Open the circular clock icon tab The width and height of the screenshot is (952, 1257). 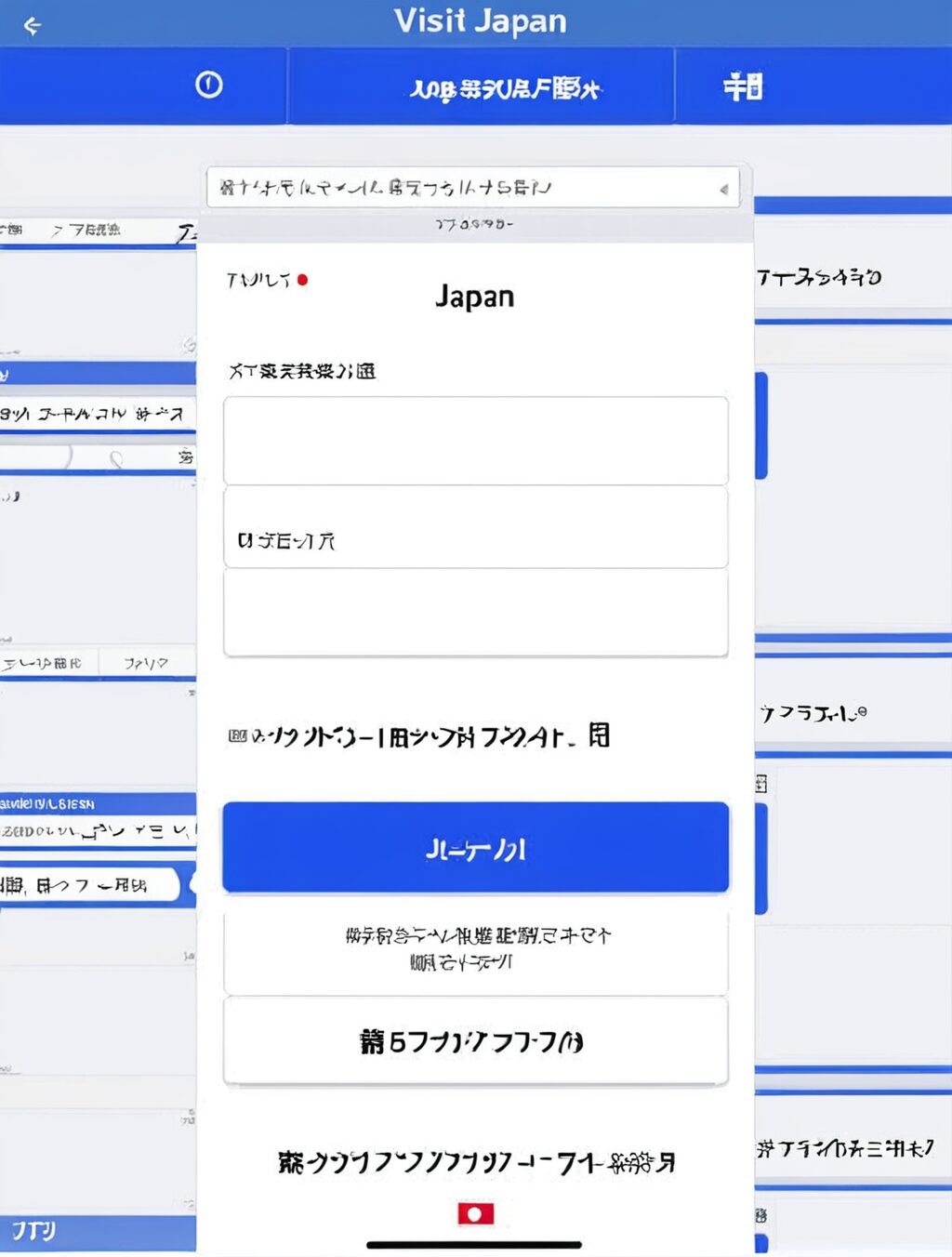coord(209,86)
